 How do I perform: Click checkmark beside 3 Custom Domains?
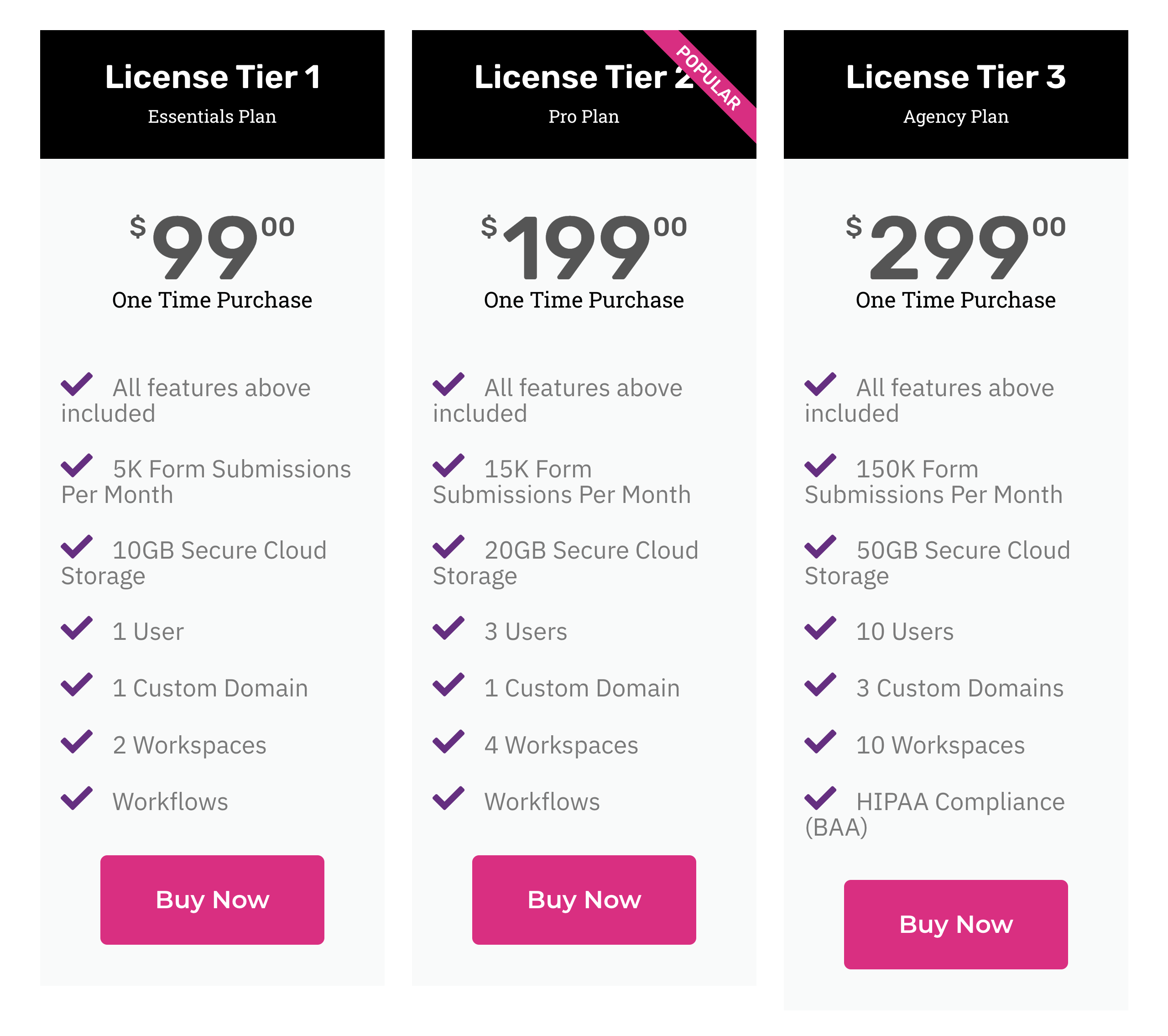(821, 685)
